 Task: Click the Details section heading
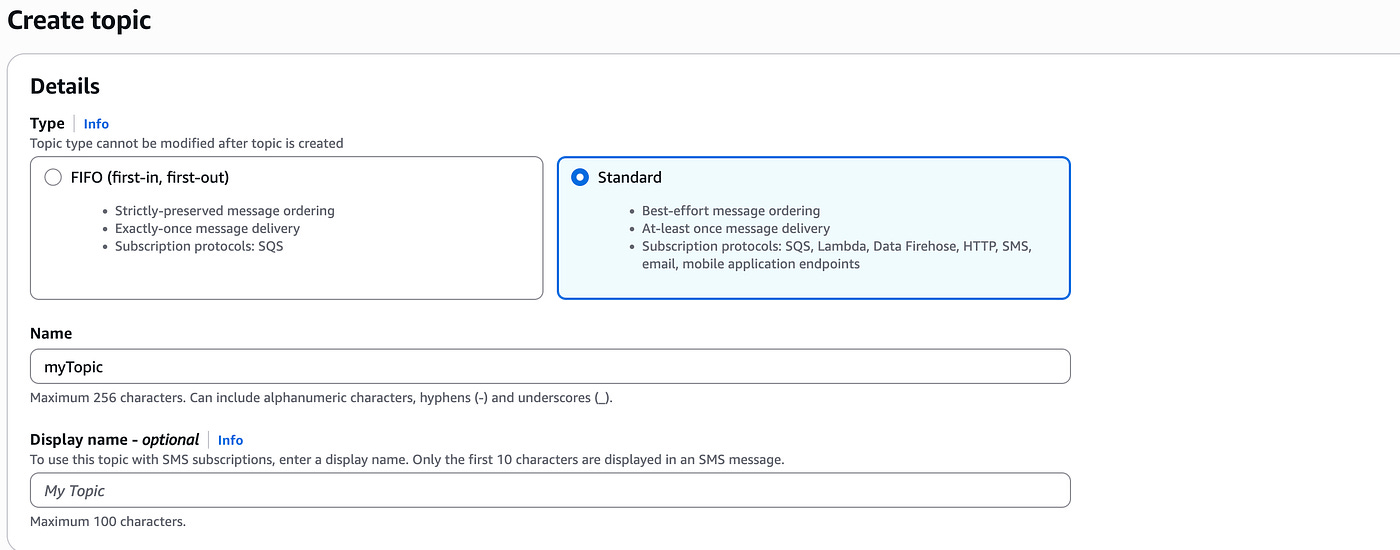[65, 86]
